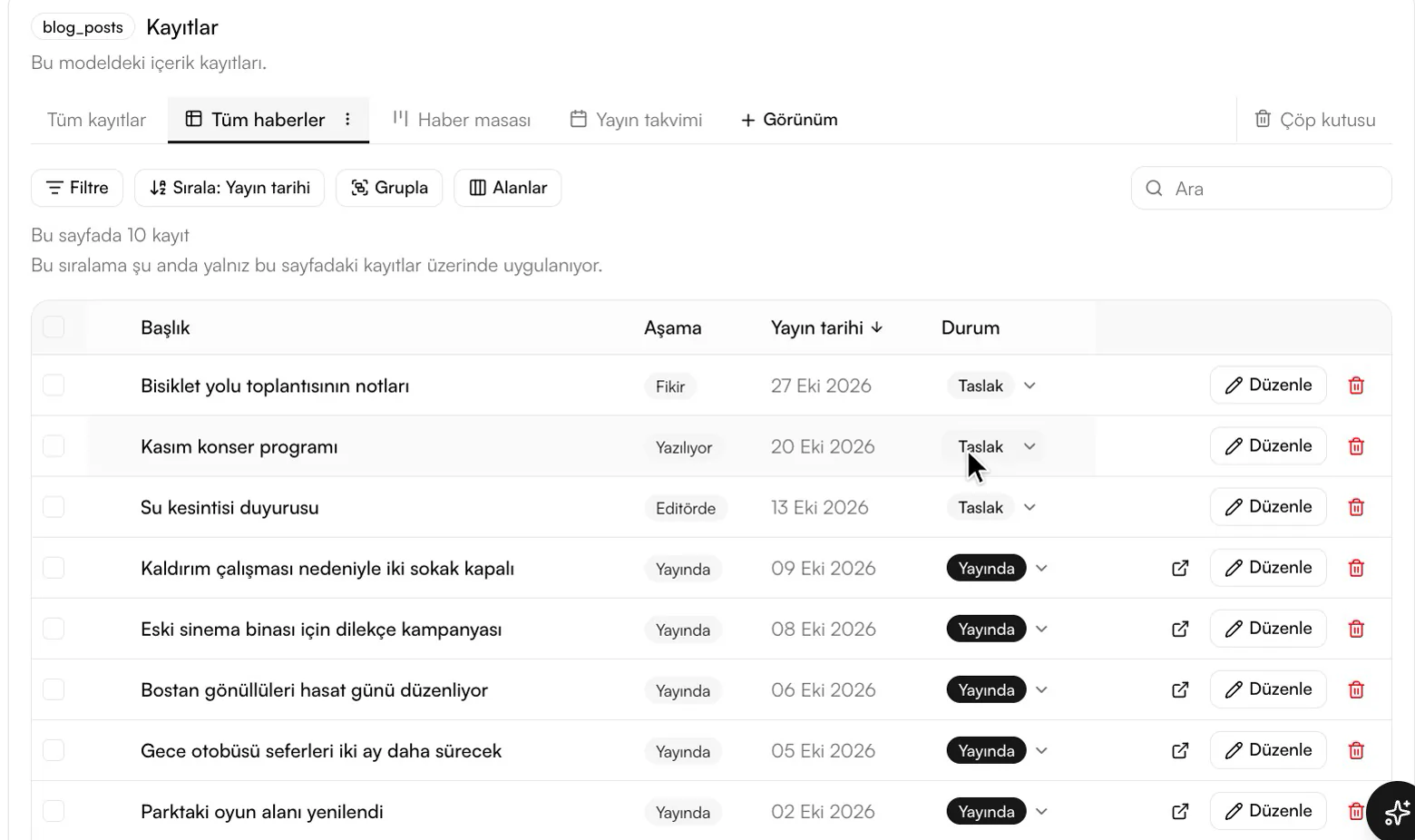This screenshot has height=840, width=1415.
Task: Click trash icon on Kaldırım çalışması row
Action: (x=1356, y=568)
